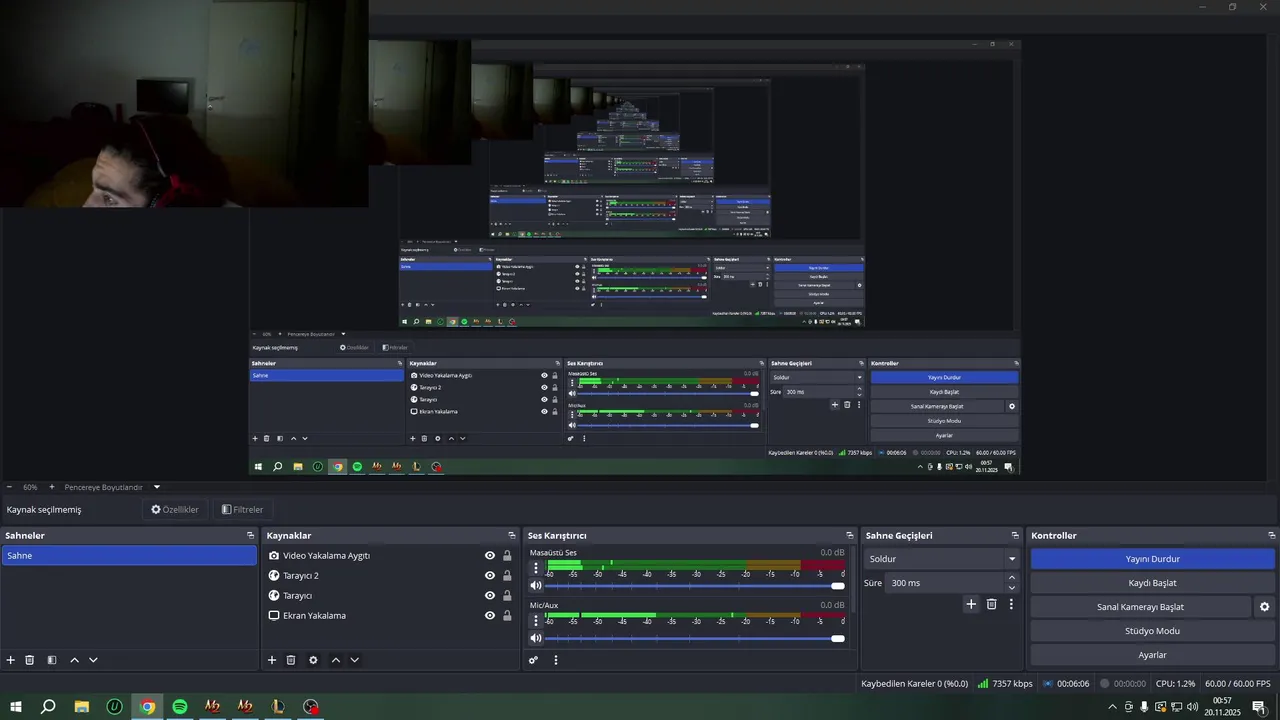Toggle the lock on the Tarayıcı source
This screenshot has height=720, width=1280.
click(x=507, y=596)
